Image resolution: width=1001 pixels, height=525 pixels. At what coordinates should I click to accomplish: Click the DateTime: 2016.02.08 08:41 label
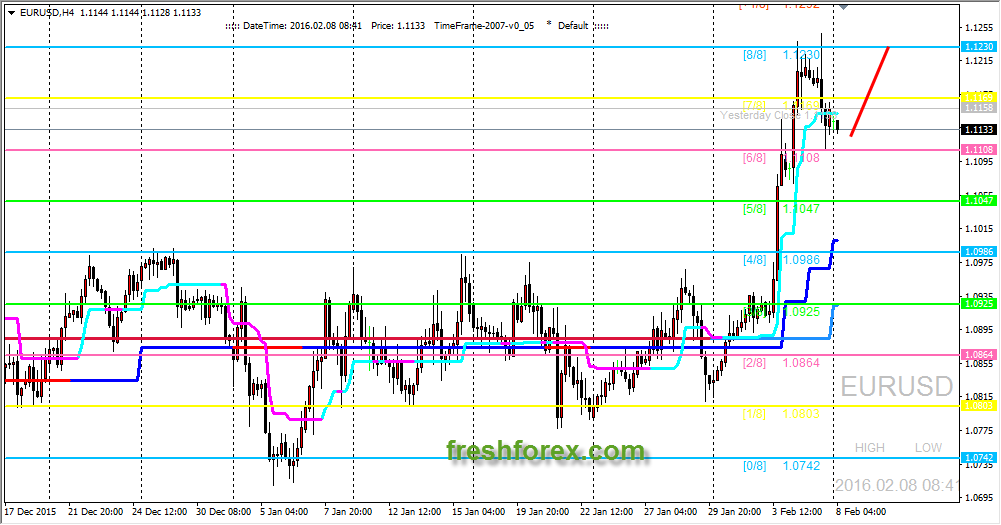[x=303, y=26]
